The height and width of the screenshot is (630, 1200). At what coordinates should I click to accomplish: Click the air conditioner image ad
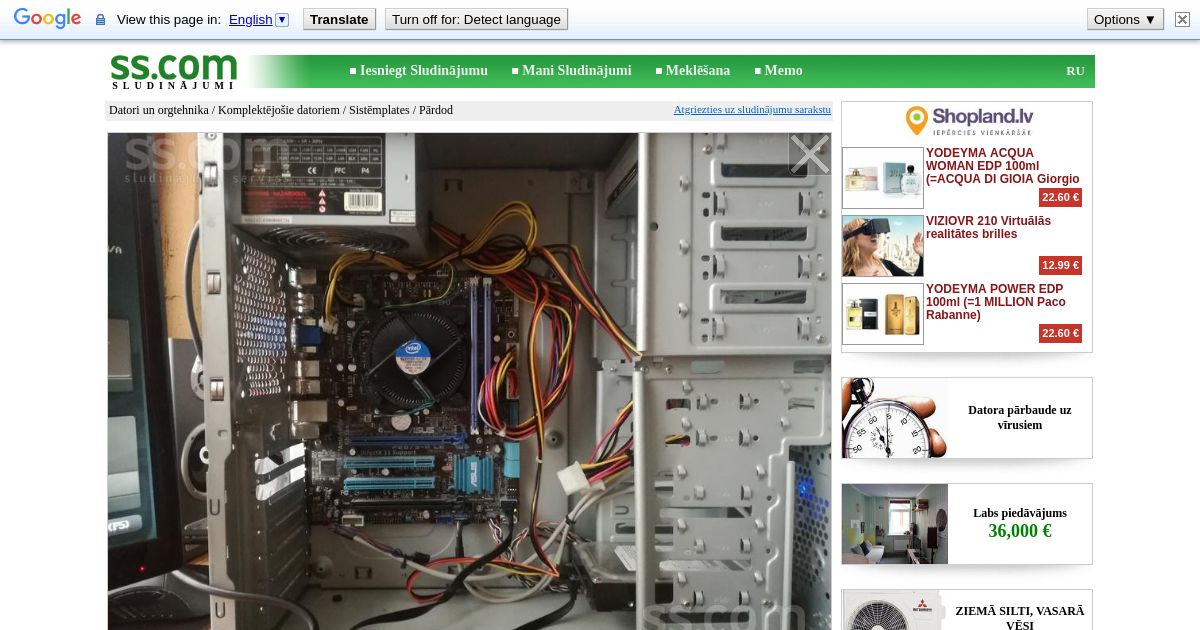click(895, 610)
